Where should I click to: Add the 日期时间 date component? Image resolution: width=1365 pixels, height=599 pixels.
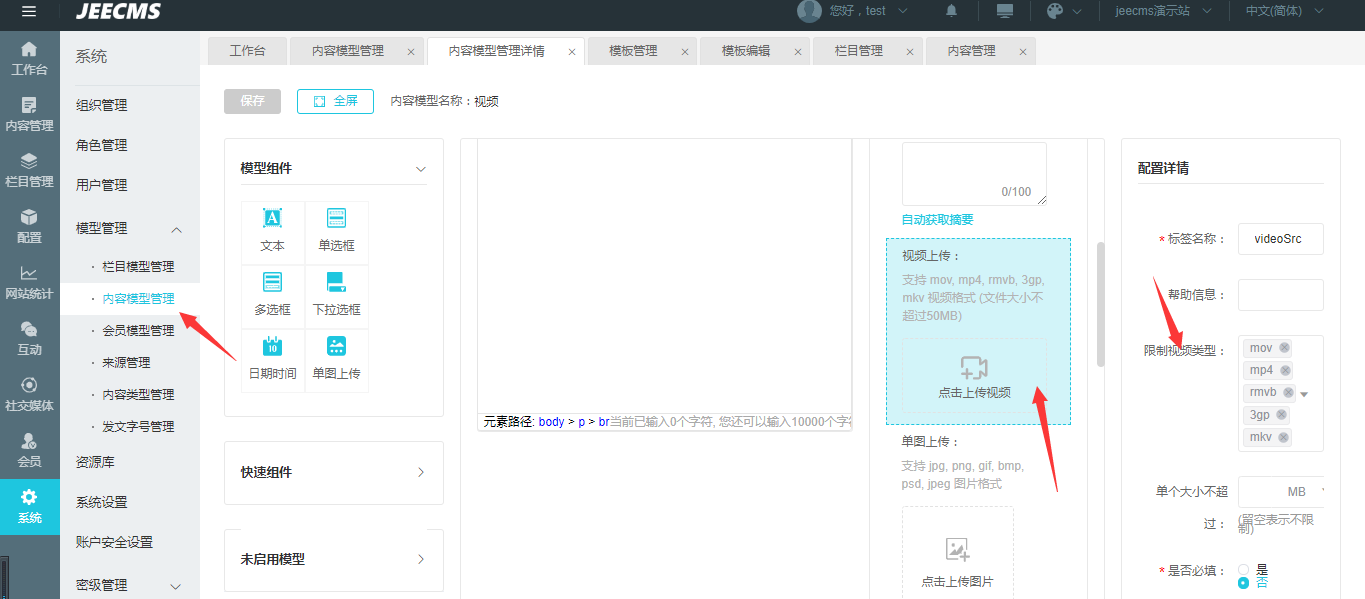point(272,359)
